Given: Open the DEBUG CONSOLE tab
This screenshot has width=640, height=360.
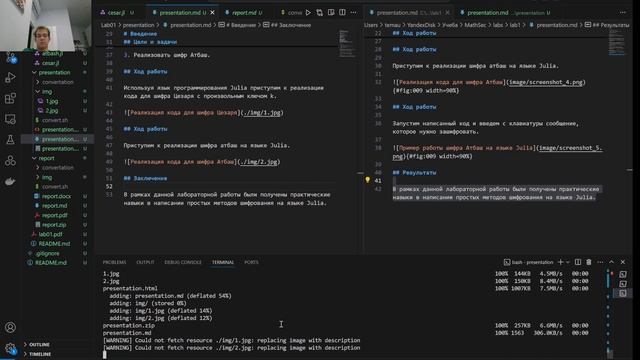Looking at the screenshot, I should click(183, 262).
